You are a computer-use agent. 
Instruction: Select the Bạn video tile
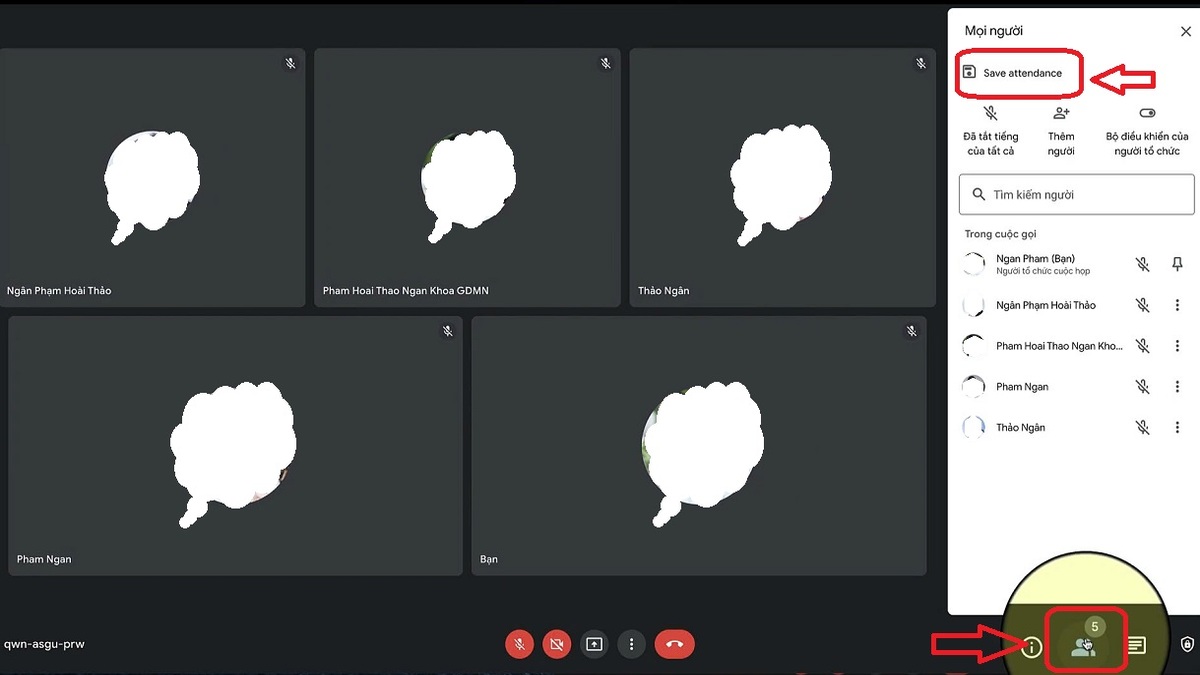699,446
